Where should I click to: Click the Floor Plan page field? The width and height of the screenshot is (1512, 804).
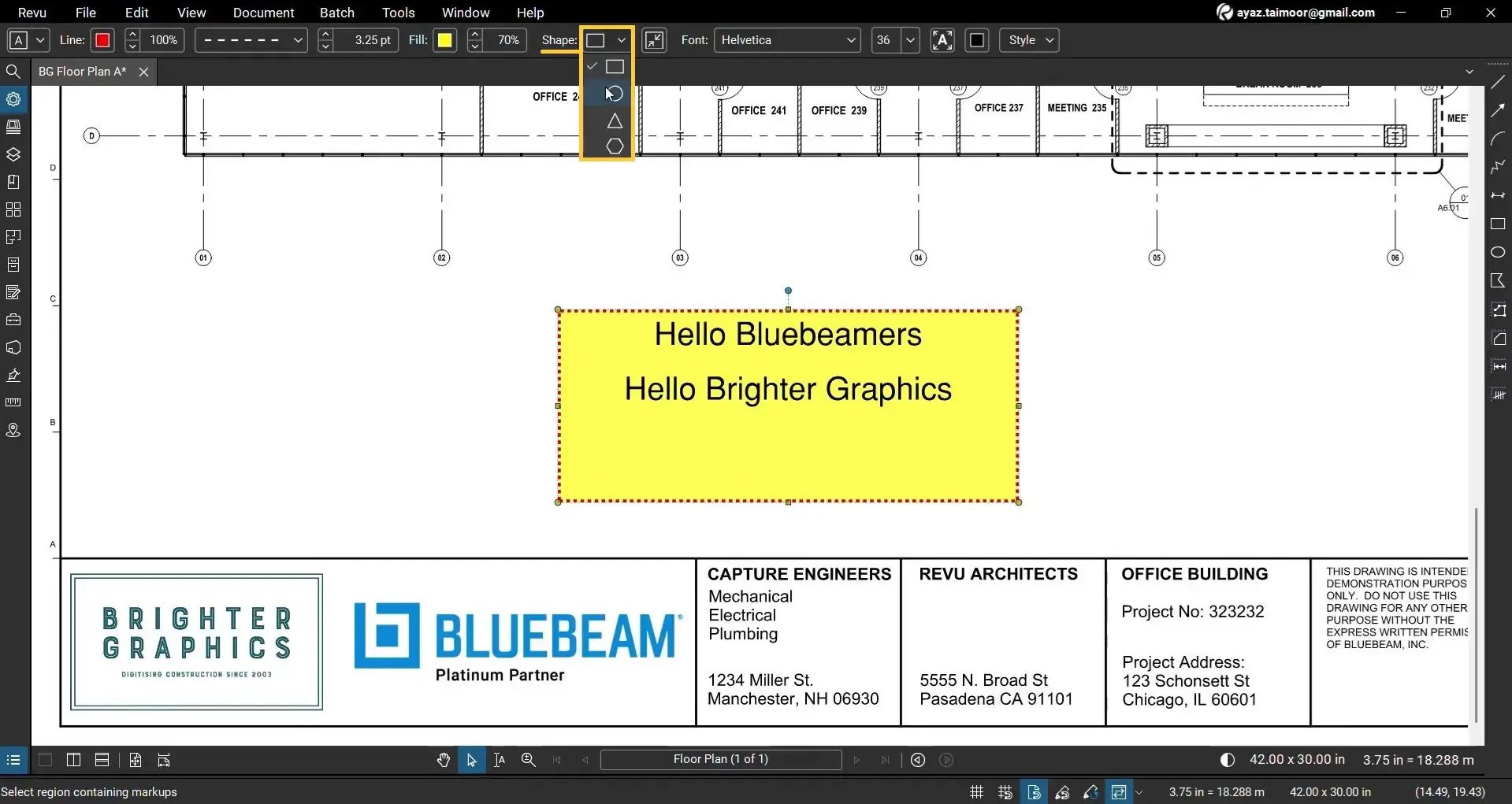click(720, 759)
